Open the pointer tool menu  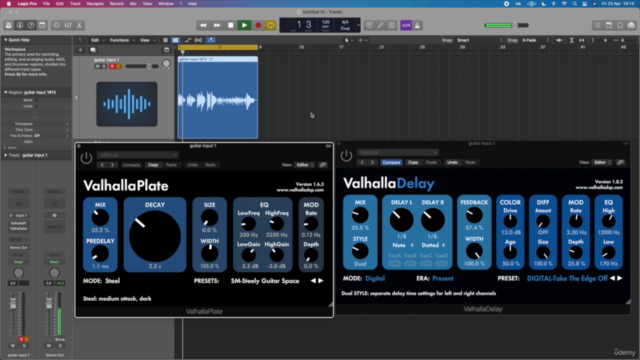[348, 40]
